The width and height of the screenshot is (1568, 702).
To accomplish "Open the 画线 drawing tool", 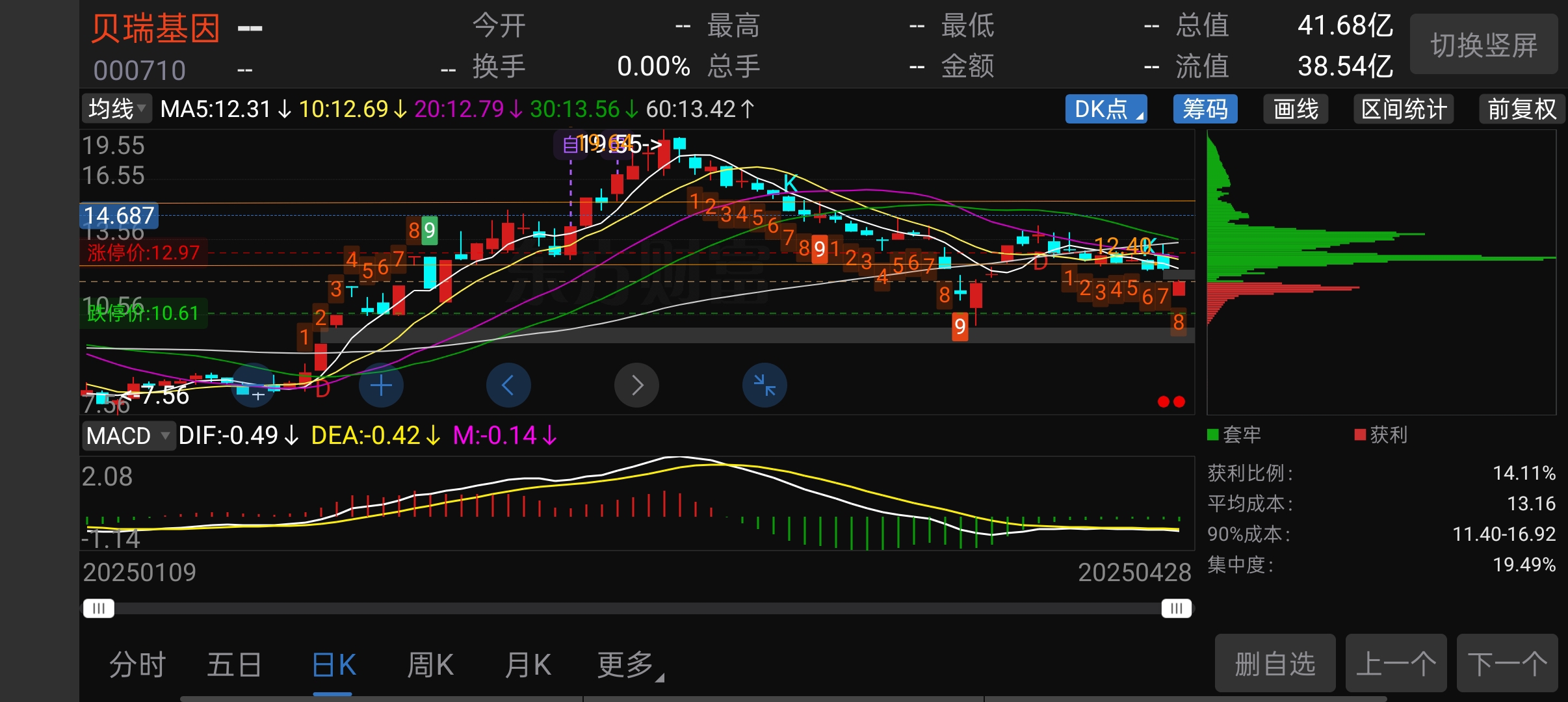I will click(x=1296, y=109).
